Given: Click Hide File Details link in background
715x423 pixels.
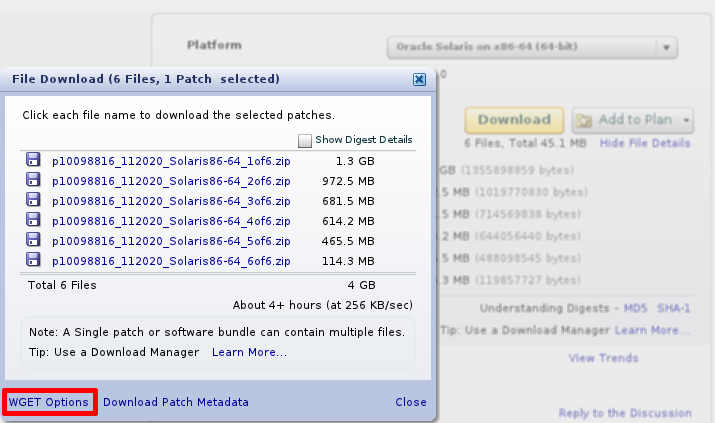Looking at the screenshot, I should 645,143.
